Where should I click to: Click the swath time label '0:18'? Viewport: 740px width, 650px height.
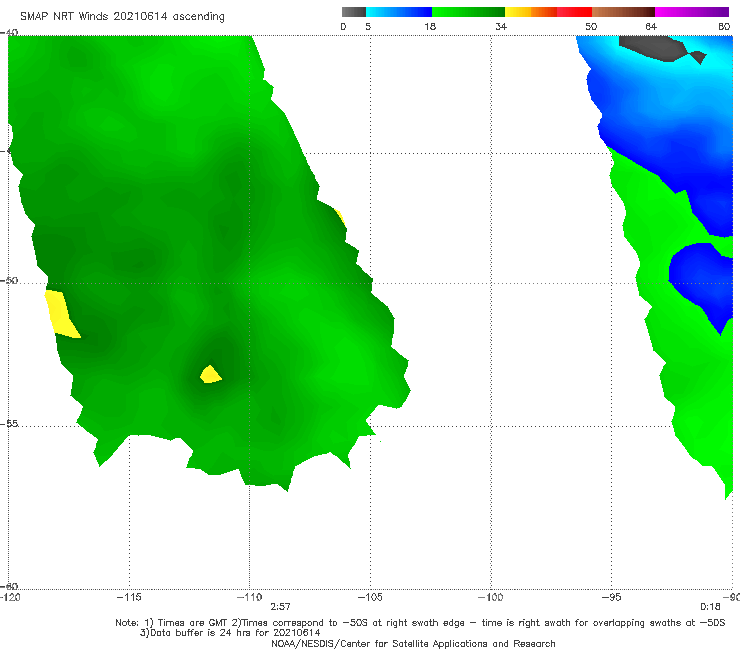(x=710, y=607)
